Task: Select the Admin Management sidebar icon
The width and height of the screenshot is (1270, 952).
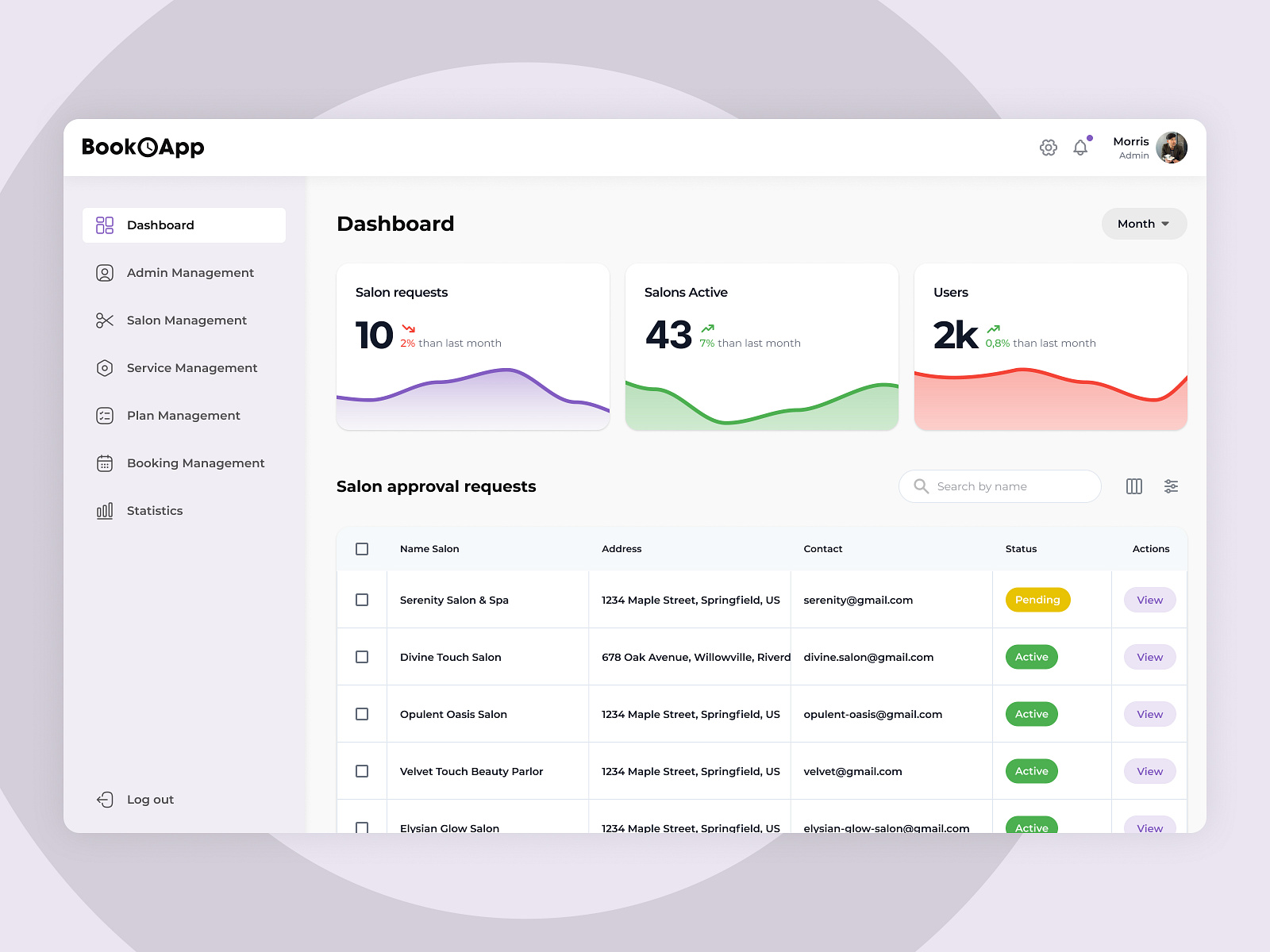Action: (x=105, y=272)
